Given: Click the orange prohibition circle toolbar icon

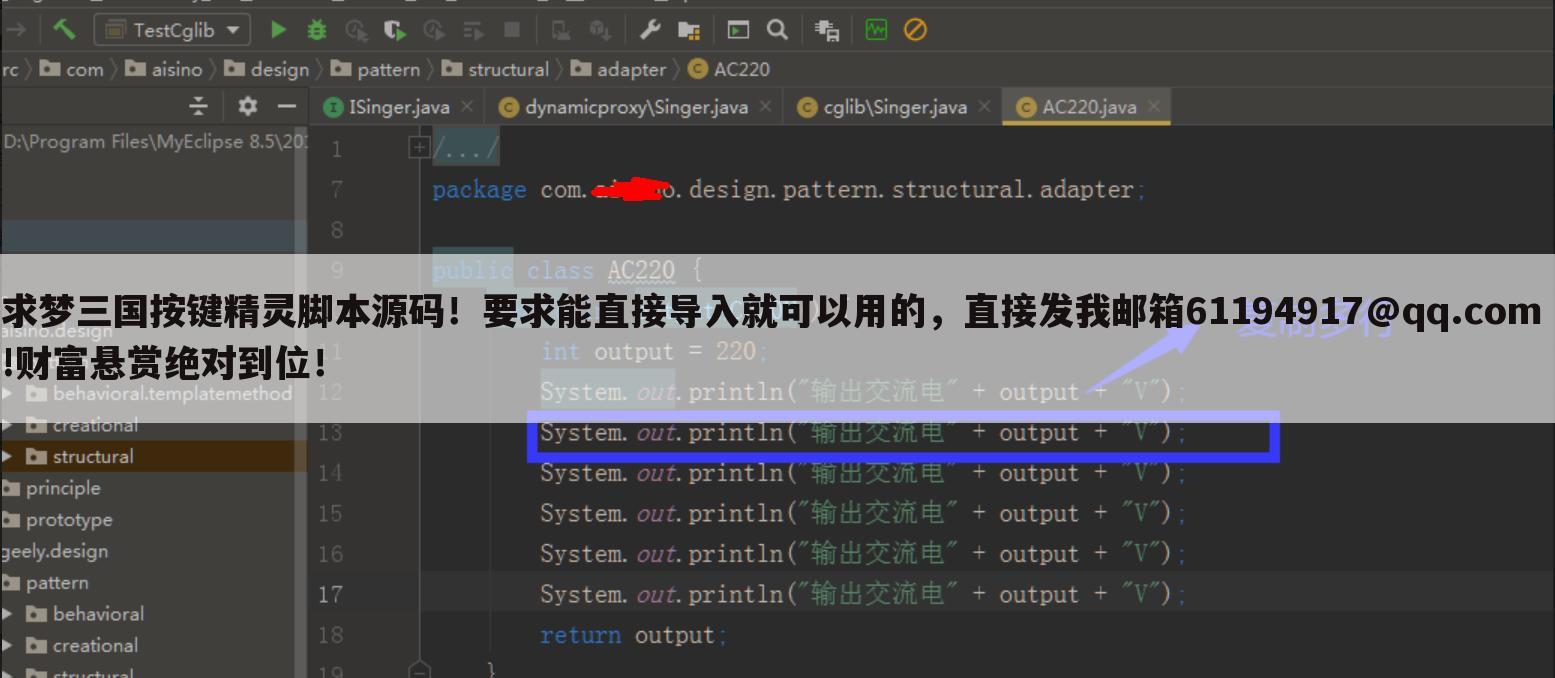Looking at the screenshot, I should click(x=915, y=30).
